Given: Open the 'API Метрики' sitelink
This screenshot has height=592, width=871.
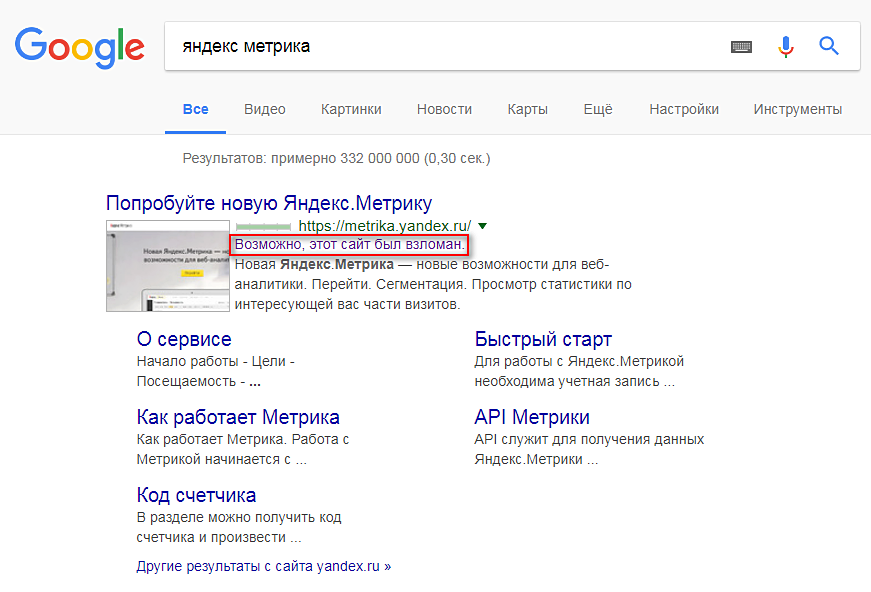Looking at the screenshot, I should pyautogui.click(x=532, y=417).
